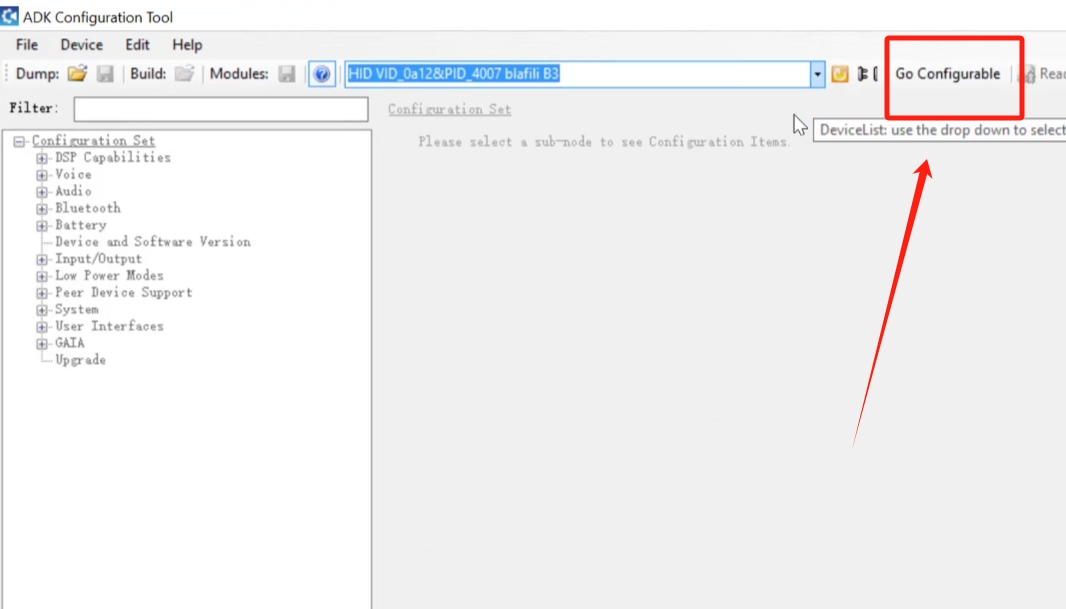Expand the System tree node
Screen dimensions: 1066x609
click(42, 310)
